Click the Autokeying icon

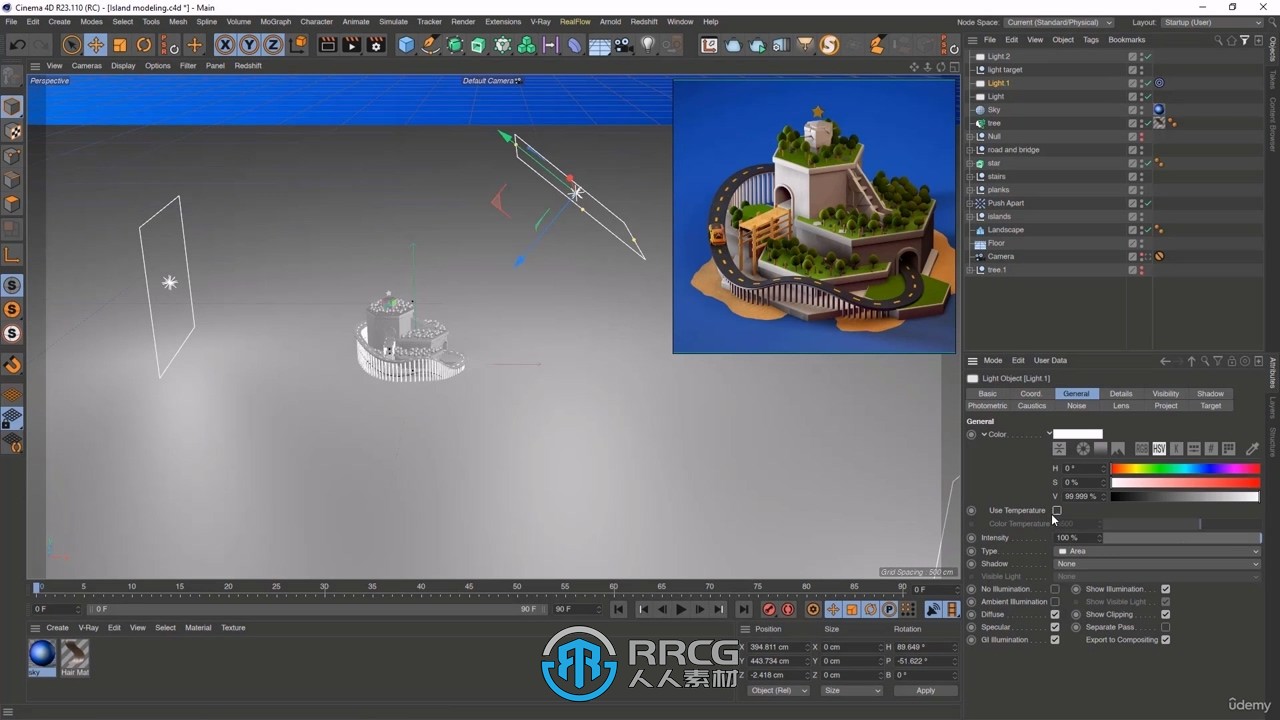click(788, 609)
